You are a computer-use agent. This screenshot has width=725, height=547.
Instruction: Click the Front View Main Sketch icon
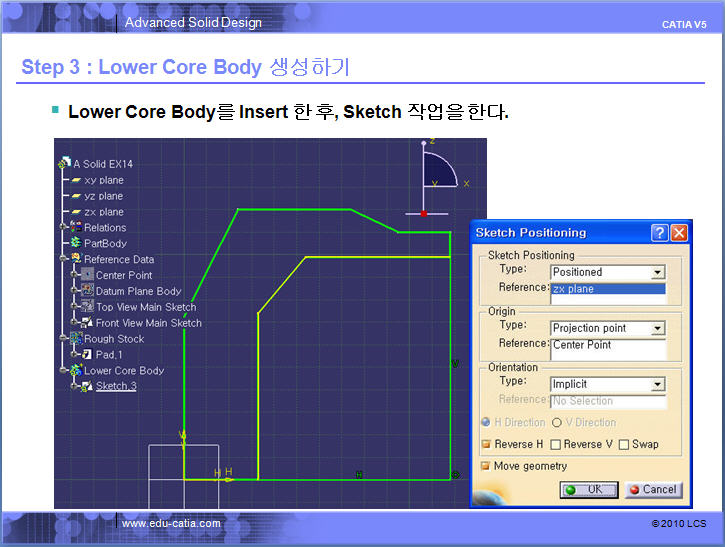click(87, 322)
